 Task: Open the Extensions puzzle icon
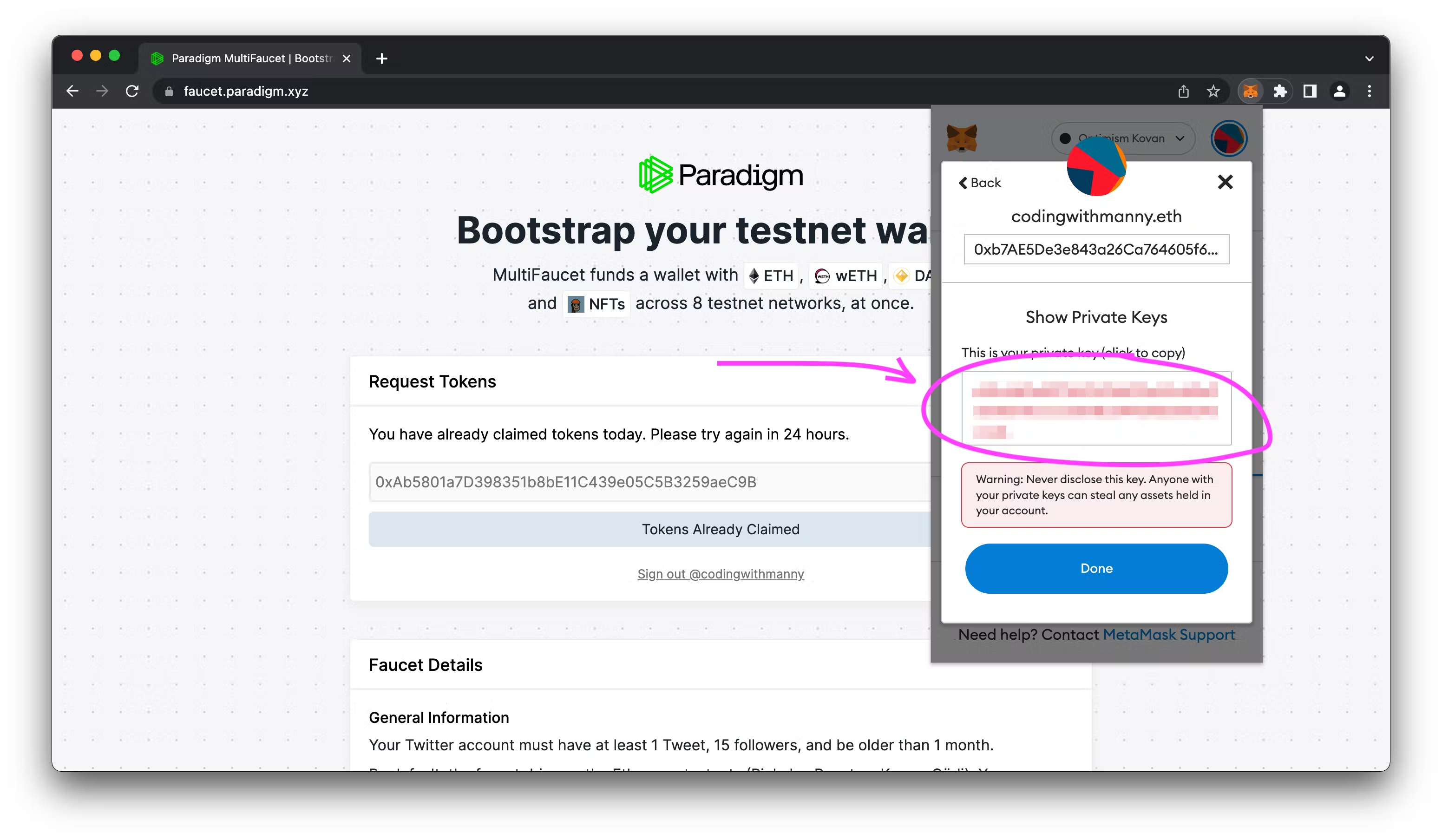coord(1280,91)
